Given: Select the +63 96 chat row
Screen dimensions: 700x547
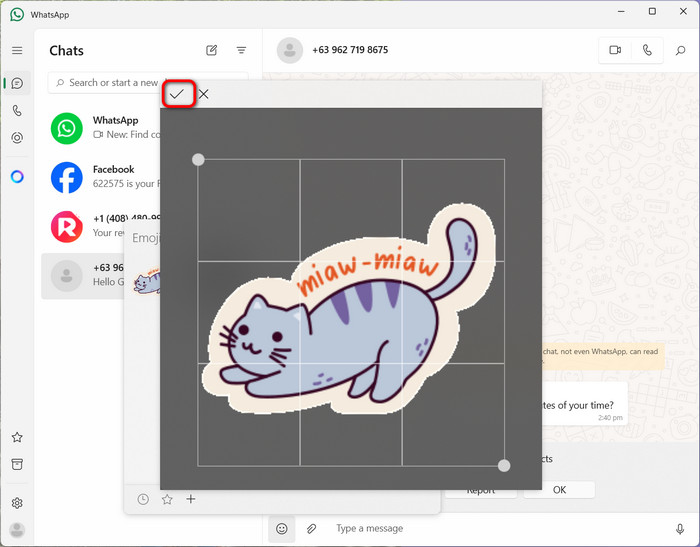Looking at the screenshot, I should [83, 276].
